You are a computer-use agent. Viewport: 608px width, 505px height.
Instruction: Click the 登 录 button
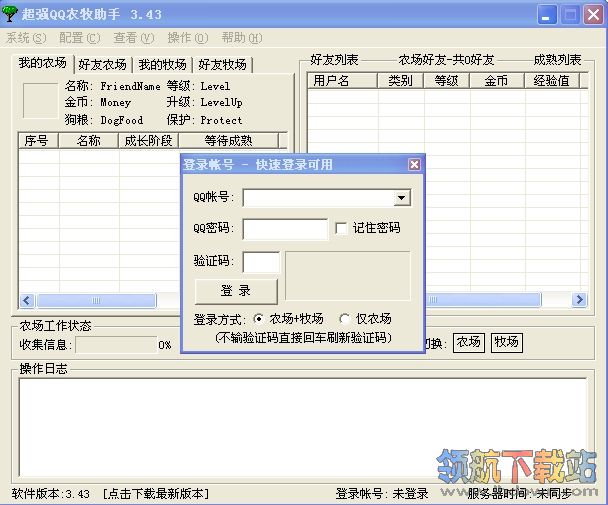(236, 291)
